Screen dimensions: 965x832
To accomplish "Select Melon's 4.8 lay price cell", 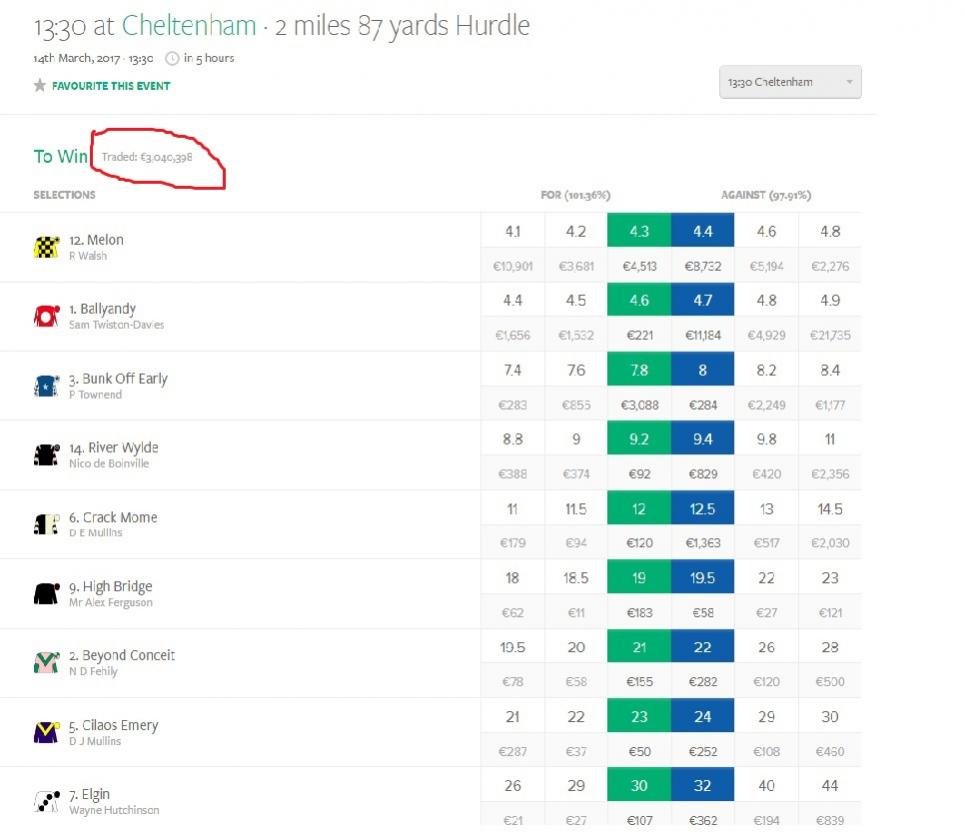I will (x=830, y=230).
